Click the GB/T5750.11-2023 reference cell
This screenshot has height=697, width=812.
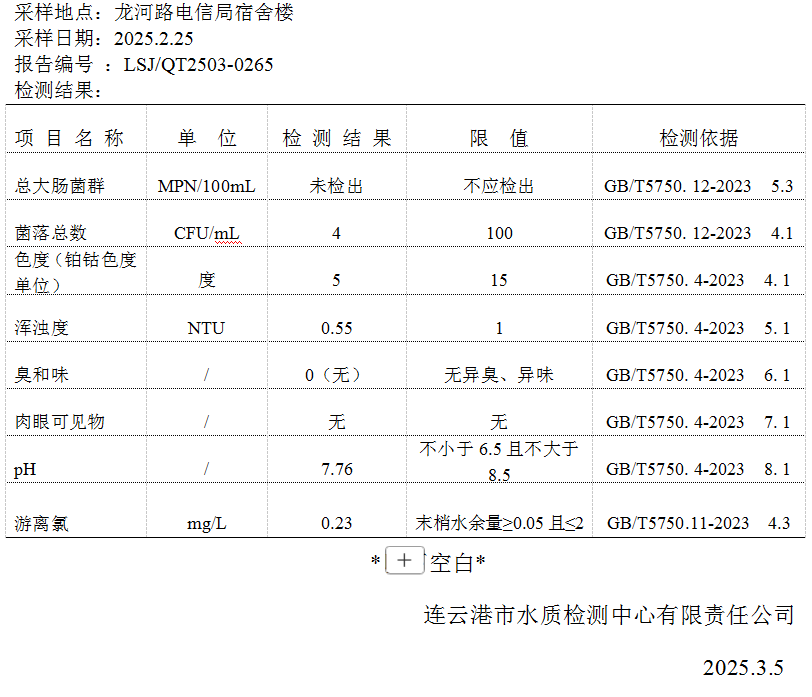click(x=677, y=523)
